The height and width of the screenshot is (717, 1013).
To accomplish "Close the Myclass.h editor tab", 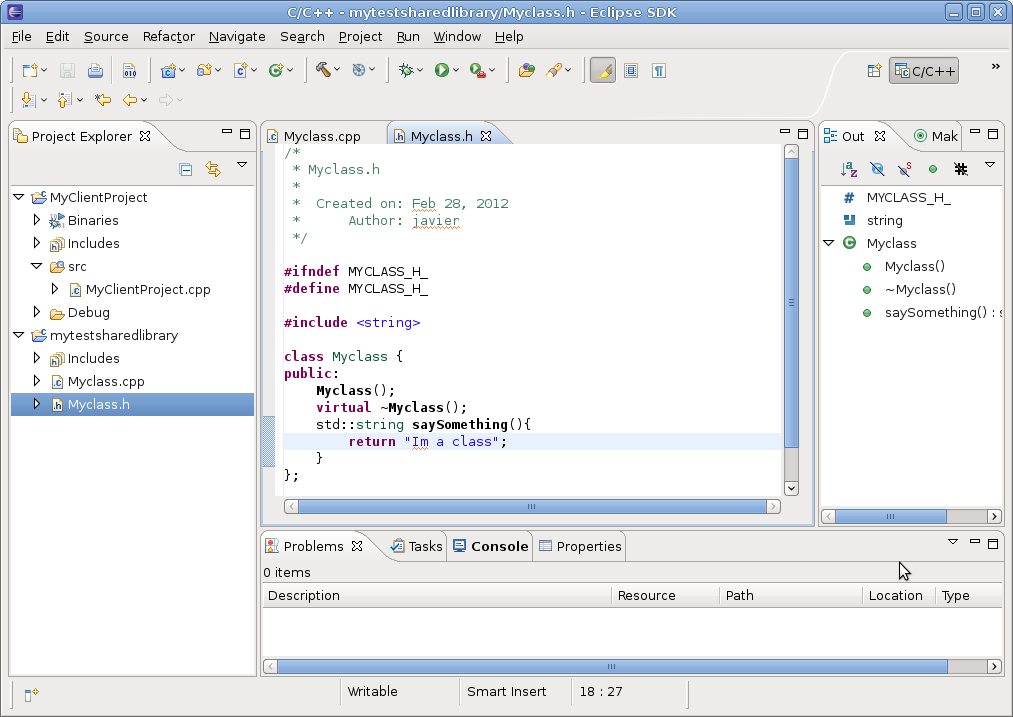I will pyautogui.click(x=486, y=136).
